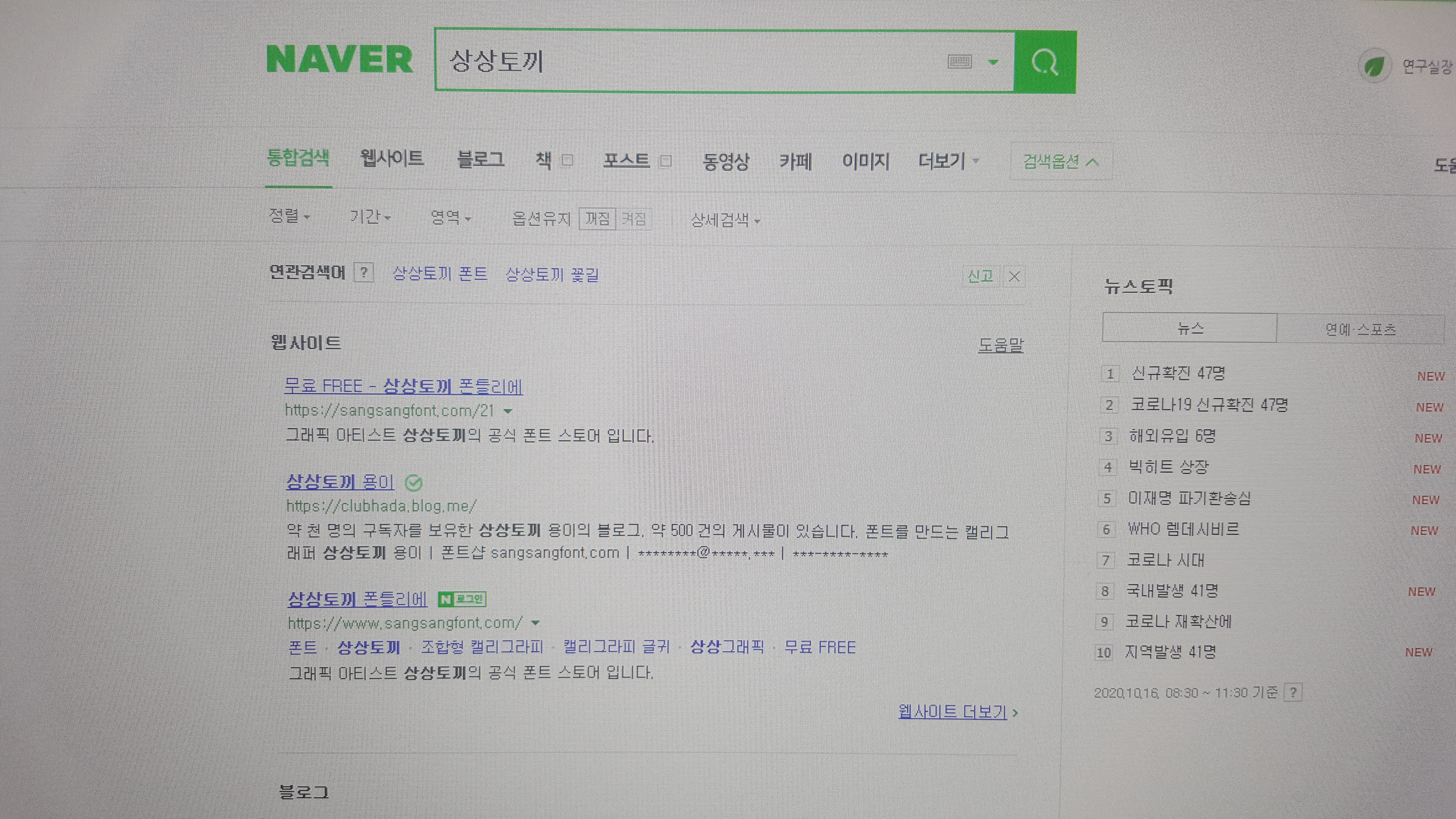Turn option persistence to 꺼짐
This screenshot has height=819, width=1456.
(x=597, y=219)
